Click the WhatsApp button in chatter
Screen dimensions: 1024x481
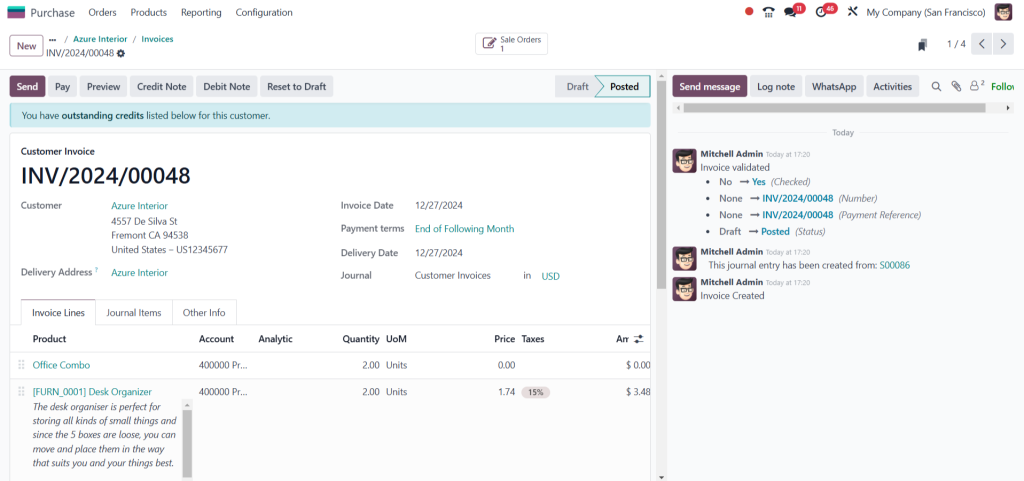tap(834, 86)
